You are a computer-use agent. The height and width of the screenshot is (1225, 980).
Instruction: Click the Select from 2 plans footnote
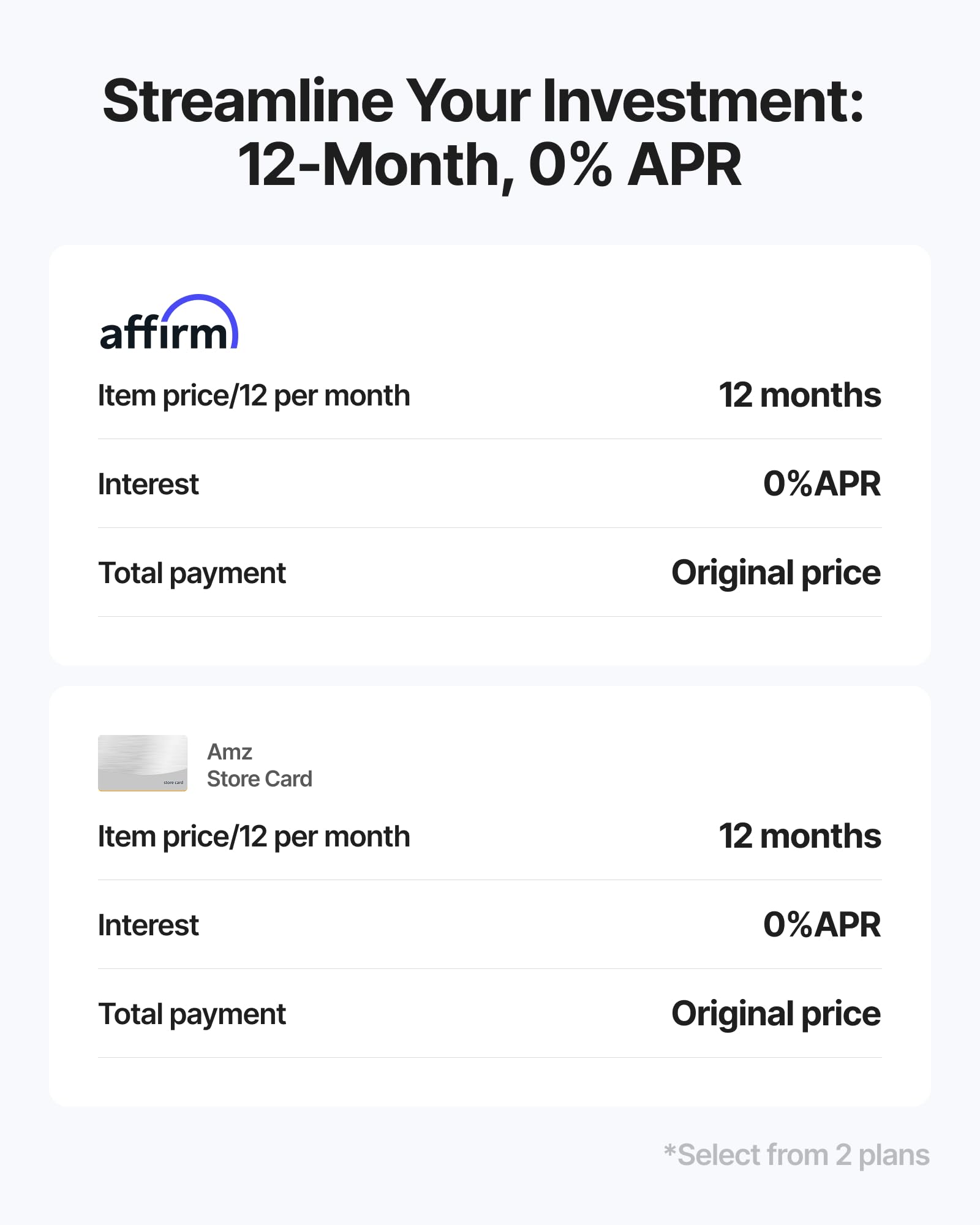tap(797, 1156)
